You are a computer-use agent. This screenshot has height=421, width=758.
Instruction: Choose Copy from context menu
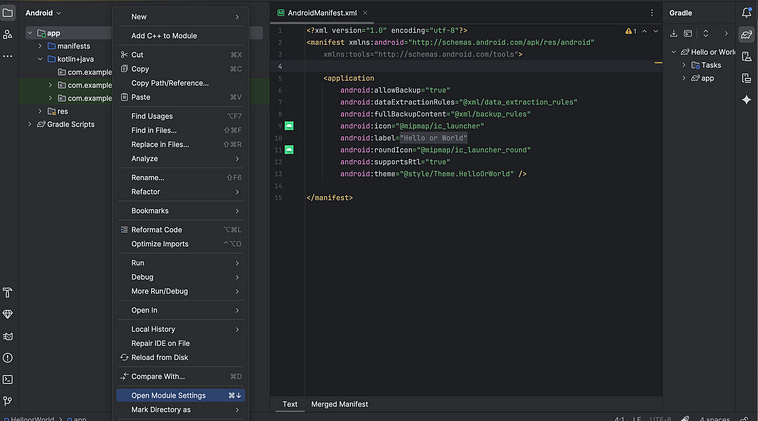click(x=180, y=69)
